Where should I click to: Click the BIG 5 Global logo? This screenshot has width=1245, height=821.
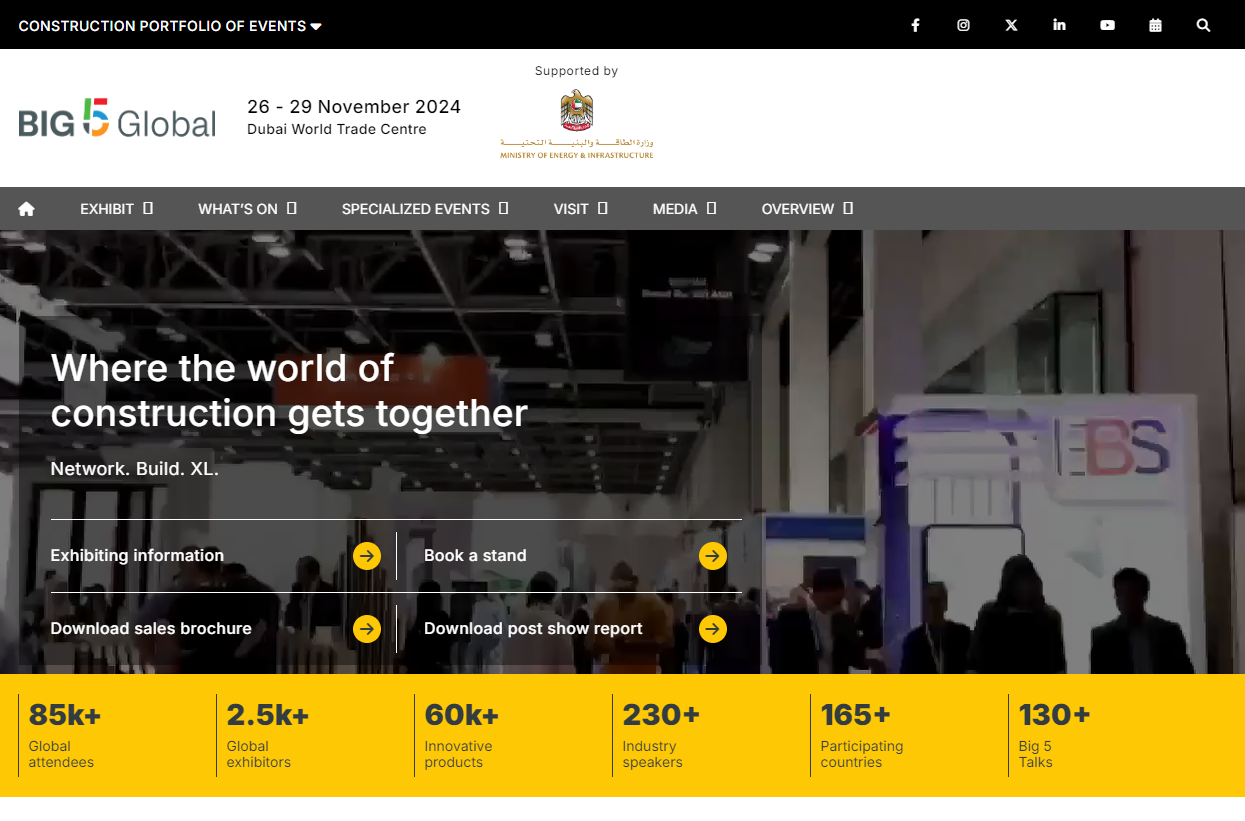tap(117, 118)
